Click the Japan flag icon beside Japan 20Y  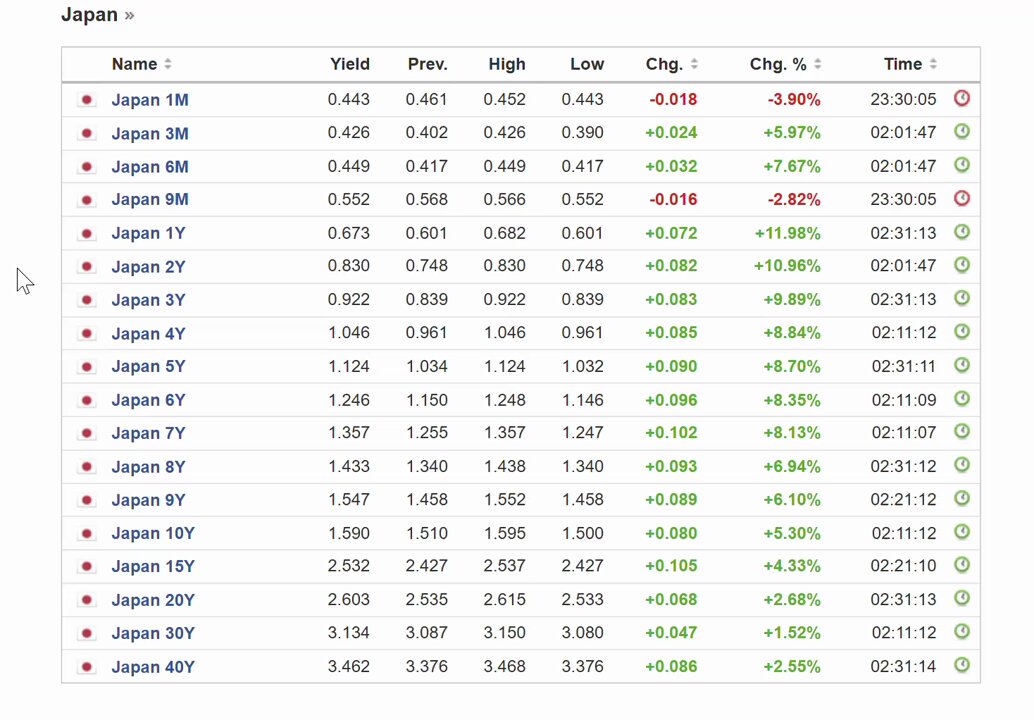tap(86, 600)
